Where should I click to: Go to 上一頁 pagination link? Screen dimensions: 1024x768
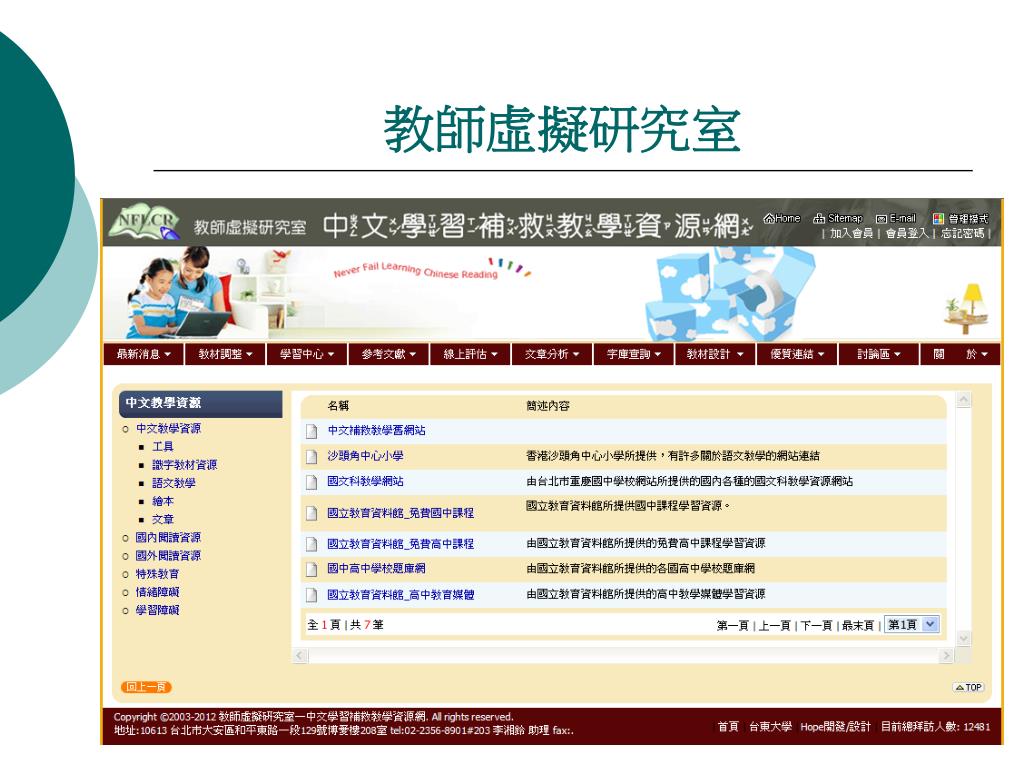[x=775, y=626]
